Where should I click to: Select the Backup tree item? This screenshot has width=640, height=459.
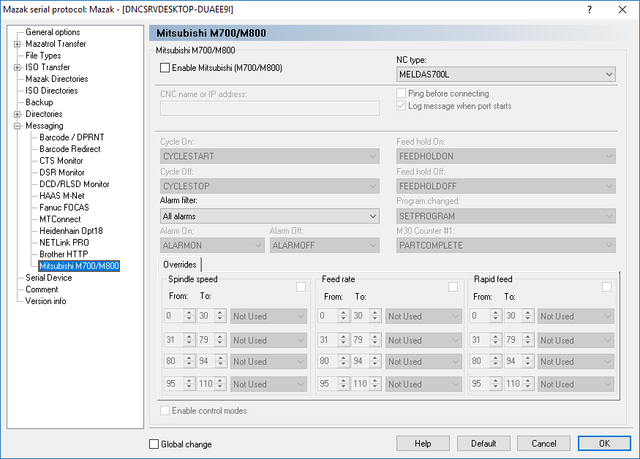39,102
